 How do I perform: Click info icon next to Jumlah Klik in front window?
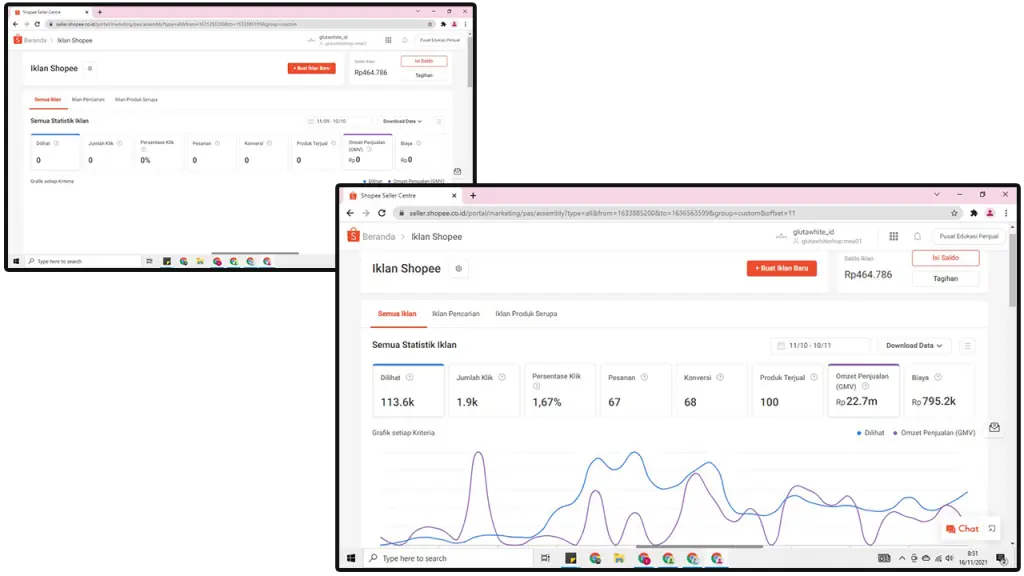[x=502, y=377]
